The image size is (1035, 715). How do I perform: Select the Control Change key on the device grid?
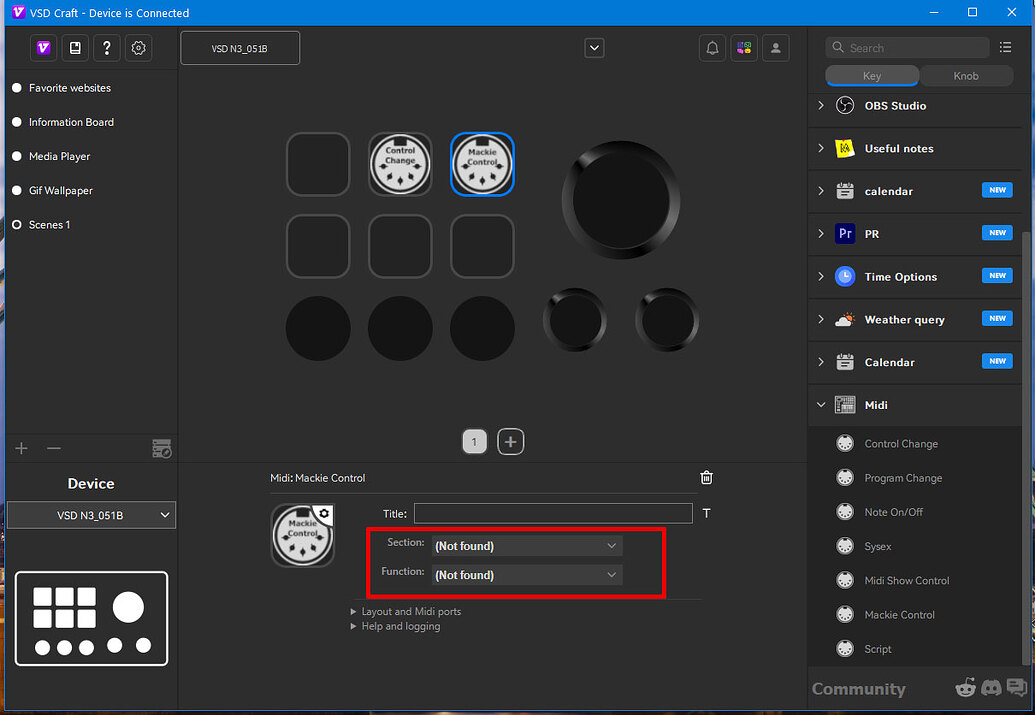click(400, 164)
